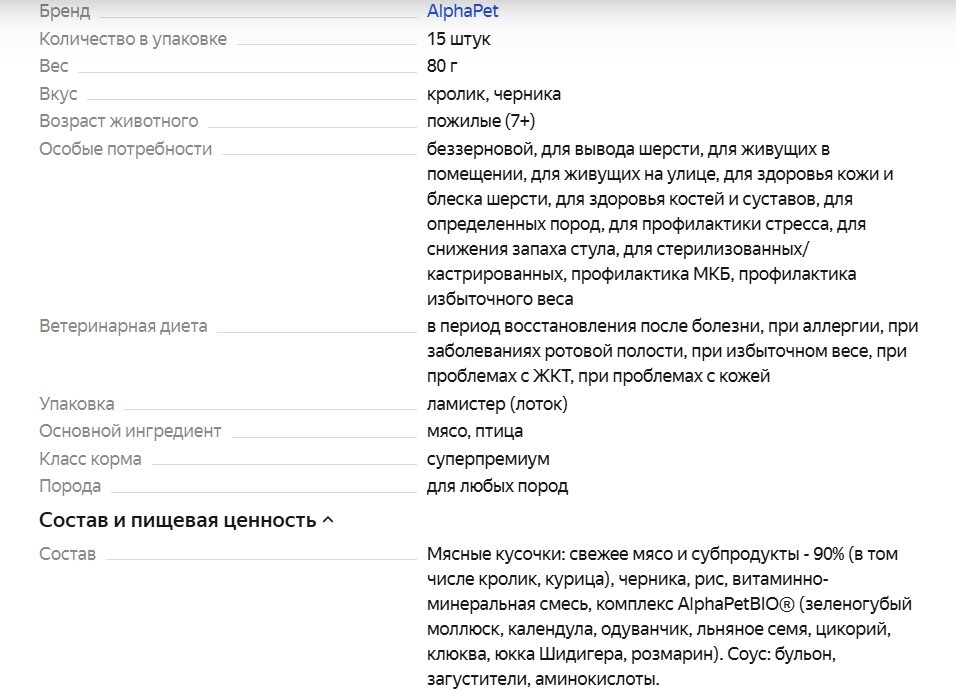Click the "Основной ингредиент" label
Viewport: 956px width, 693px height.
130,431
